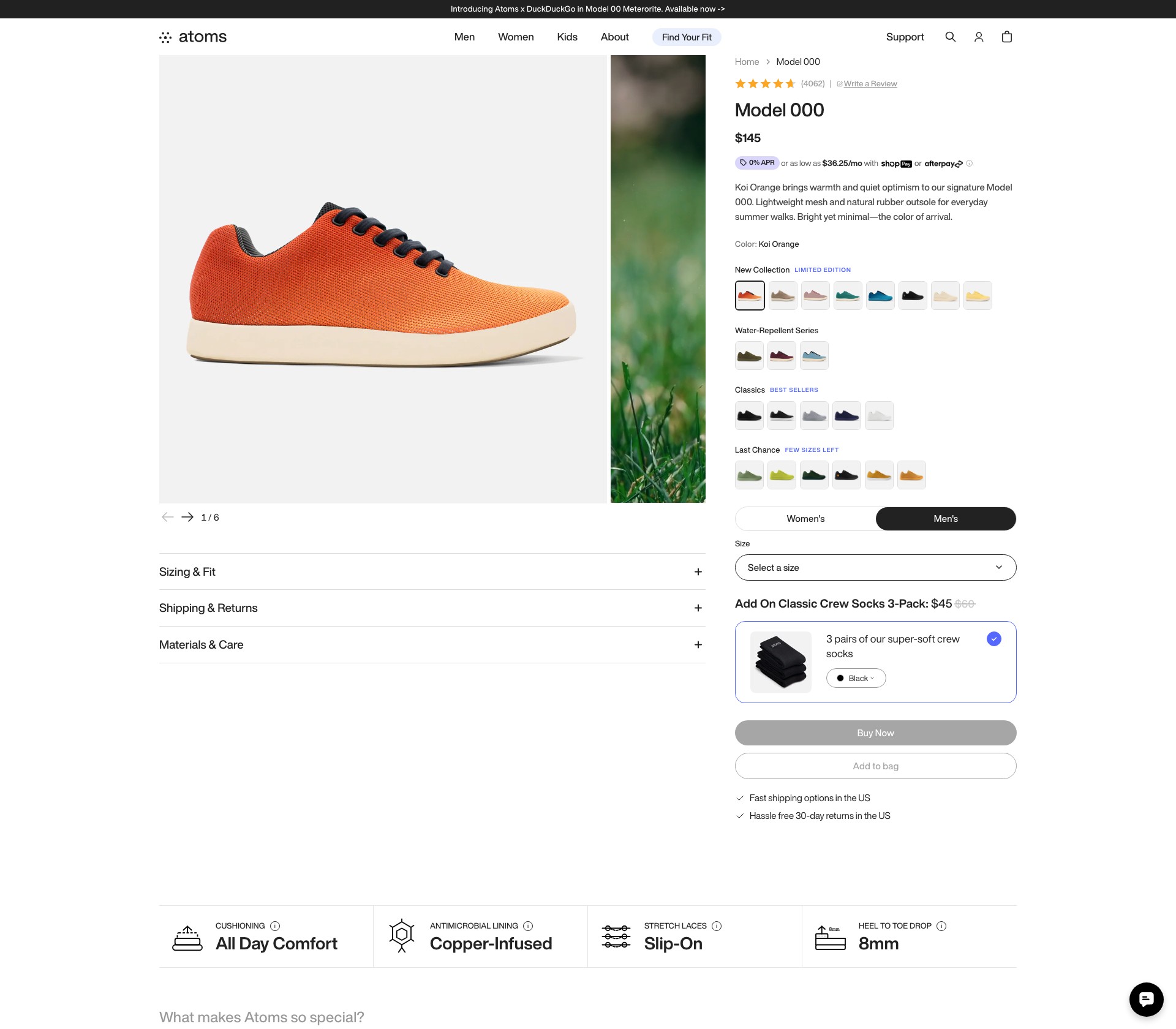Select the cream New Collection swatch

point(945,295)
